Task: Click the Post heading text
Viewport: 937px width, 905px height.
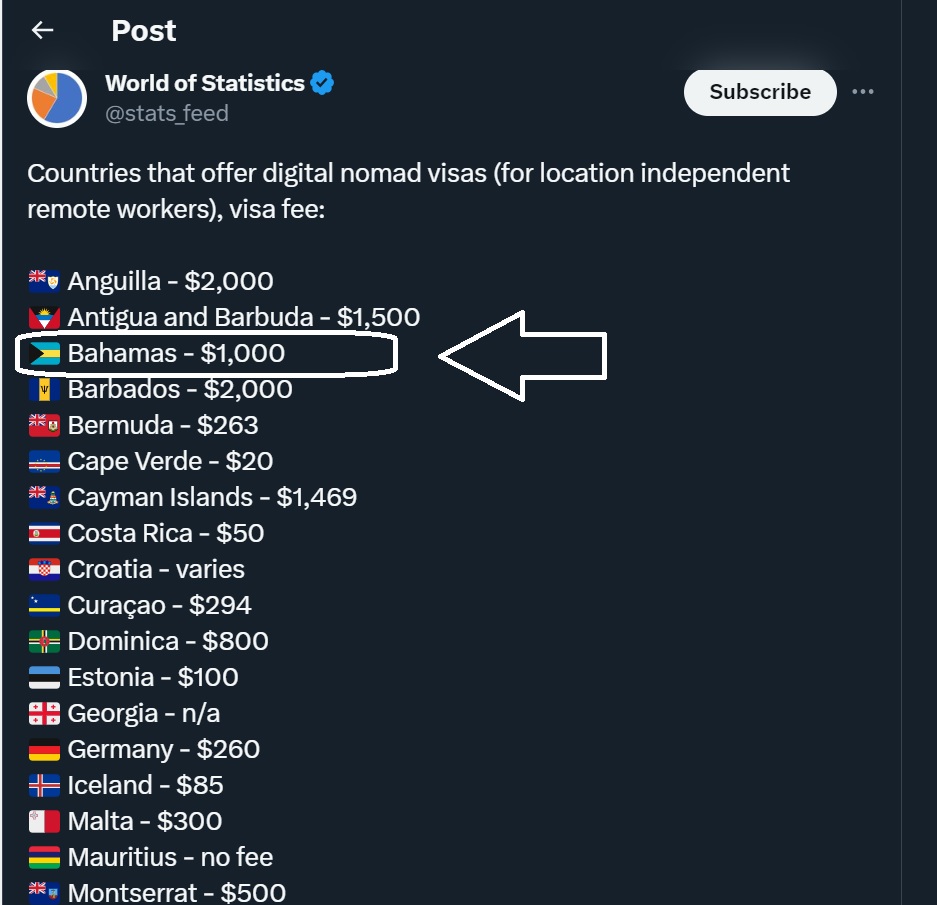Action: [x=144, y=31]
